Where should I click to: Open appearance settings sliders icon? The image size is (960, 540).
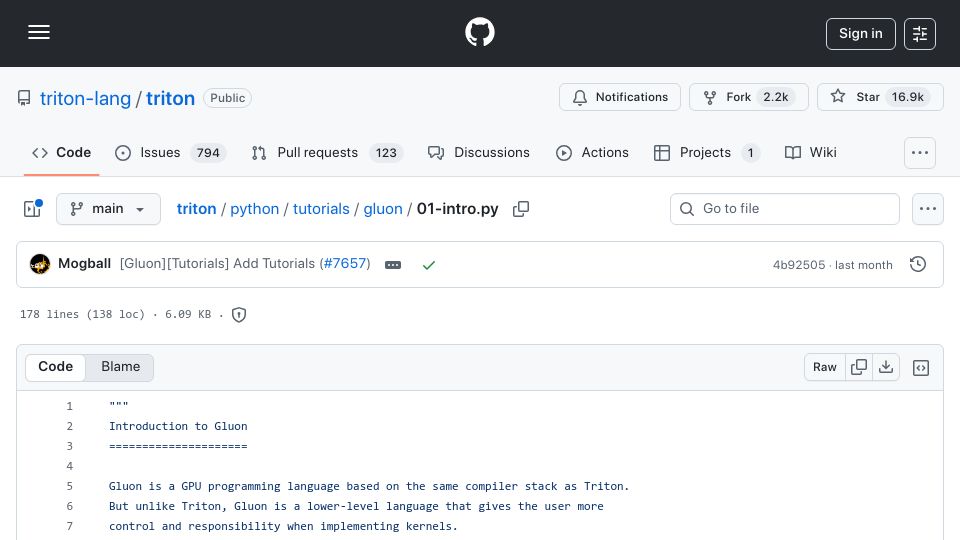(x=920, y=34)
